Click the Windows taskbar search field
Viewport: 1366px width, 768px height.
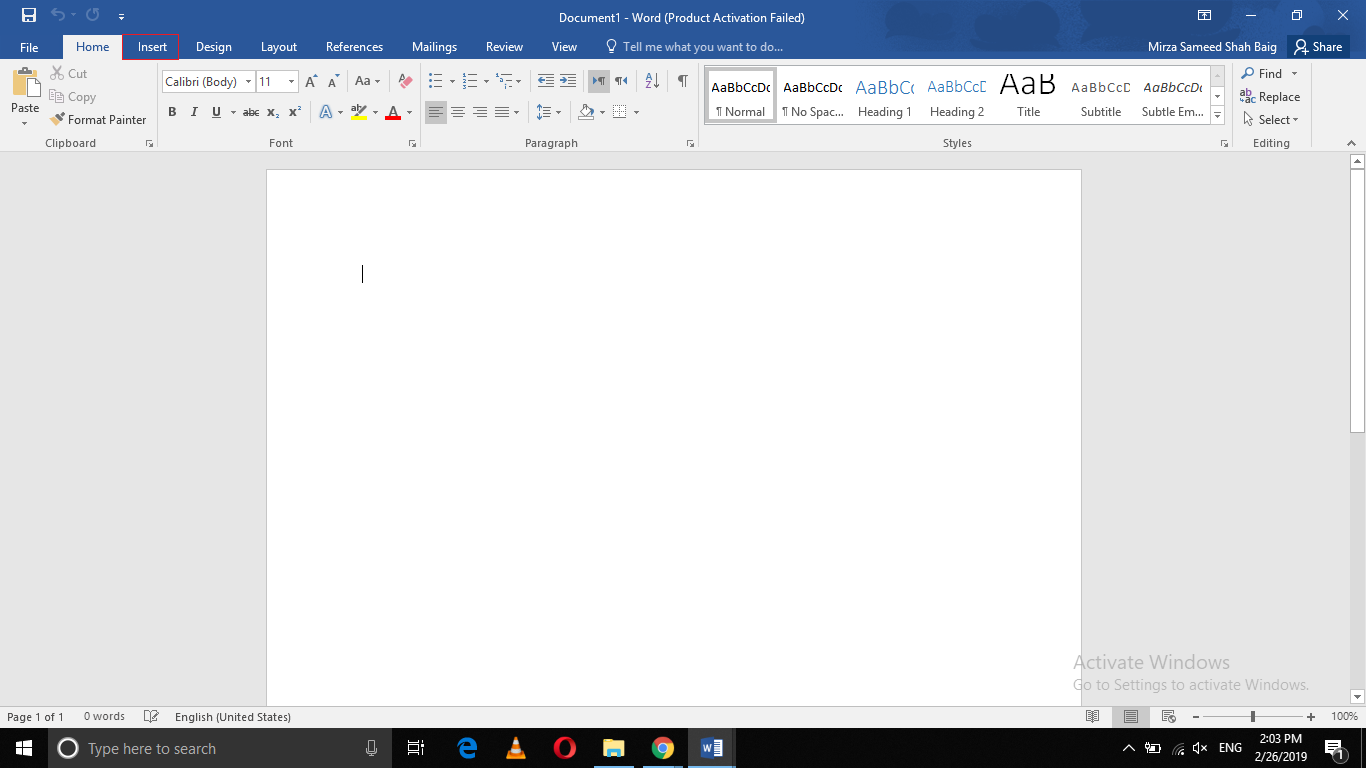point(220,748)
